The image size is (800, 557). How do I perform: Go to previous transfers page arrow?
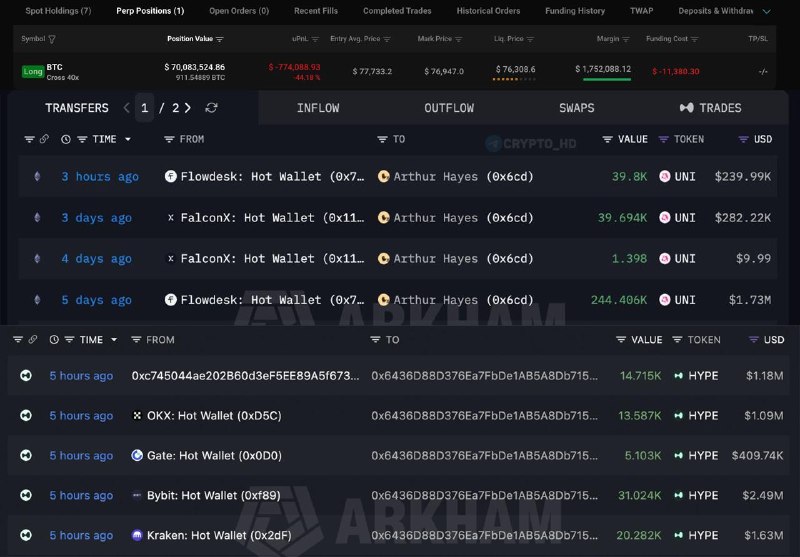pyautogui.click(x=127, y=108)
